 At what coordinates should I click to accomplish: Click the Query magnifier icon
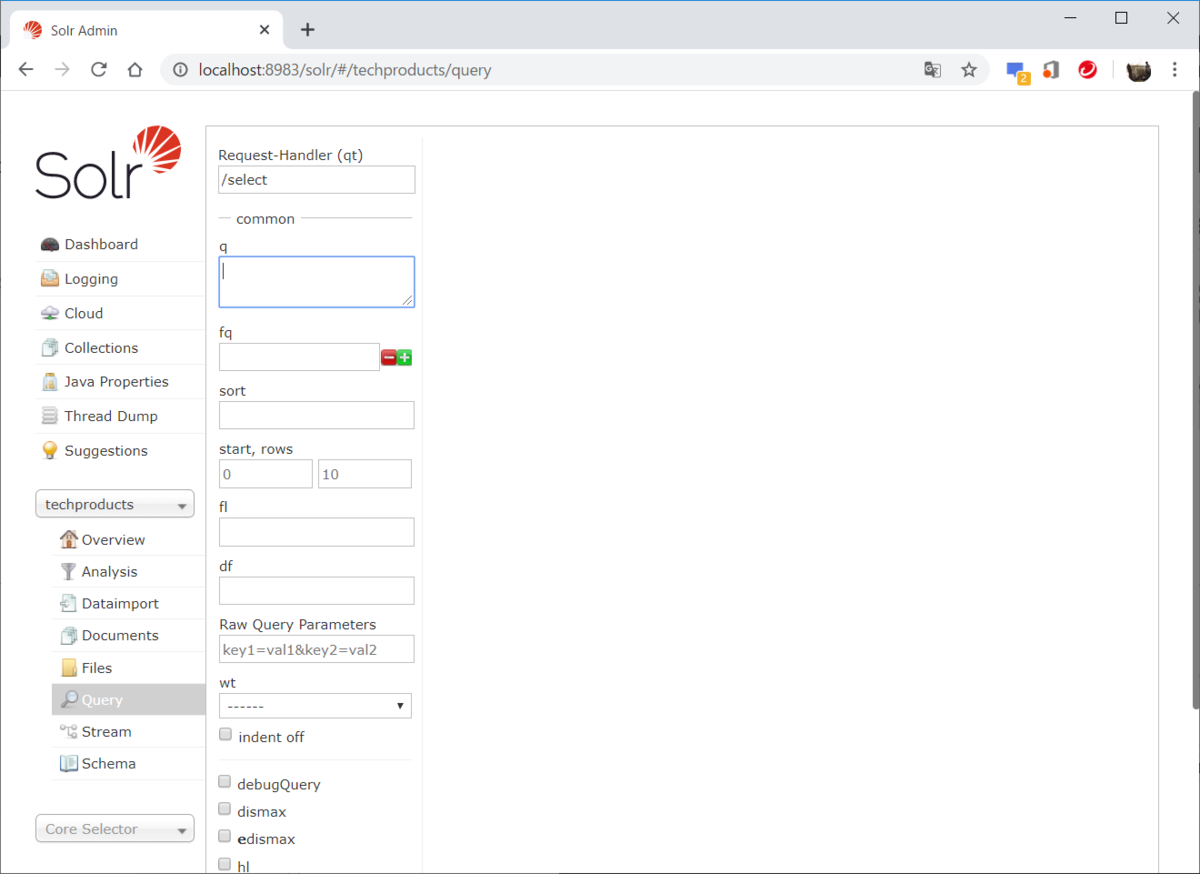point(68,699)
